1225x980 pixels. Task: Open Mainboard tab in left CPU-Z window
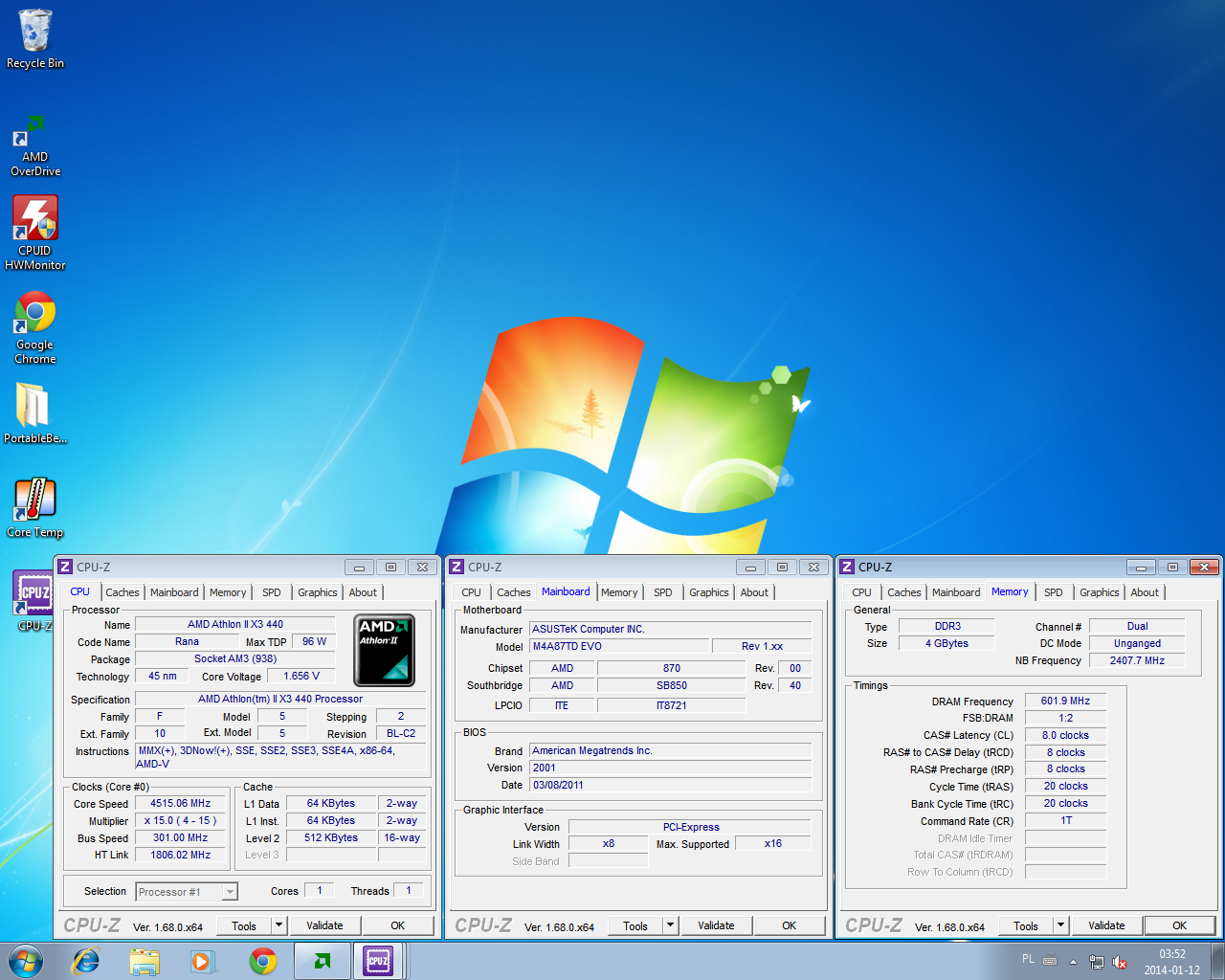coord(174,592)
